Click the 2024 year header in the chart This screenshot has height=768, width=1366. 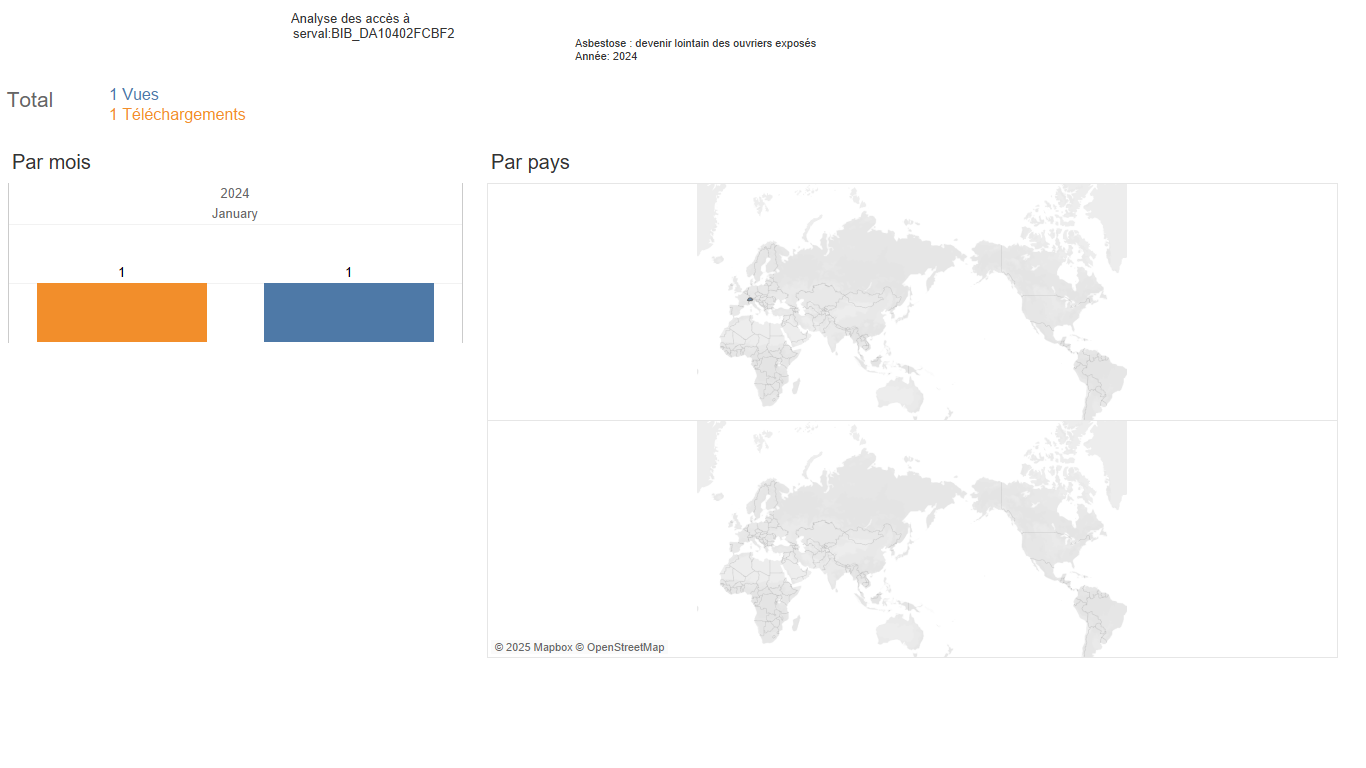click(x=235, y=193)
